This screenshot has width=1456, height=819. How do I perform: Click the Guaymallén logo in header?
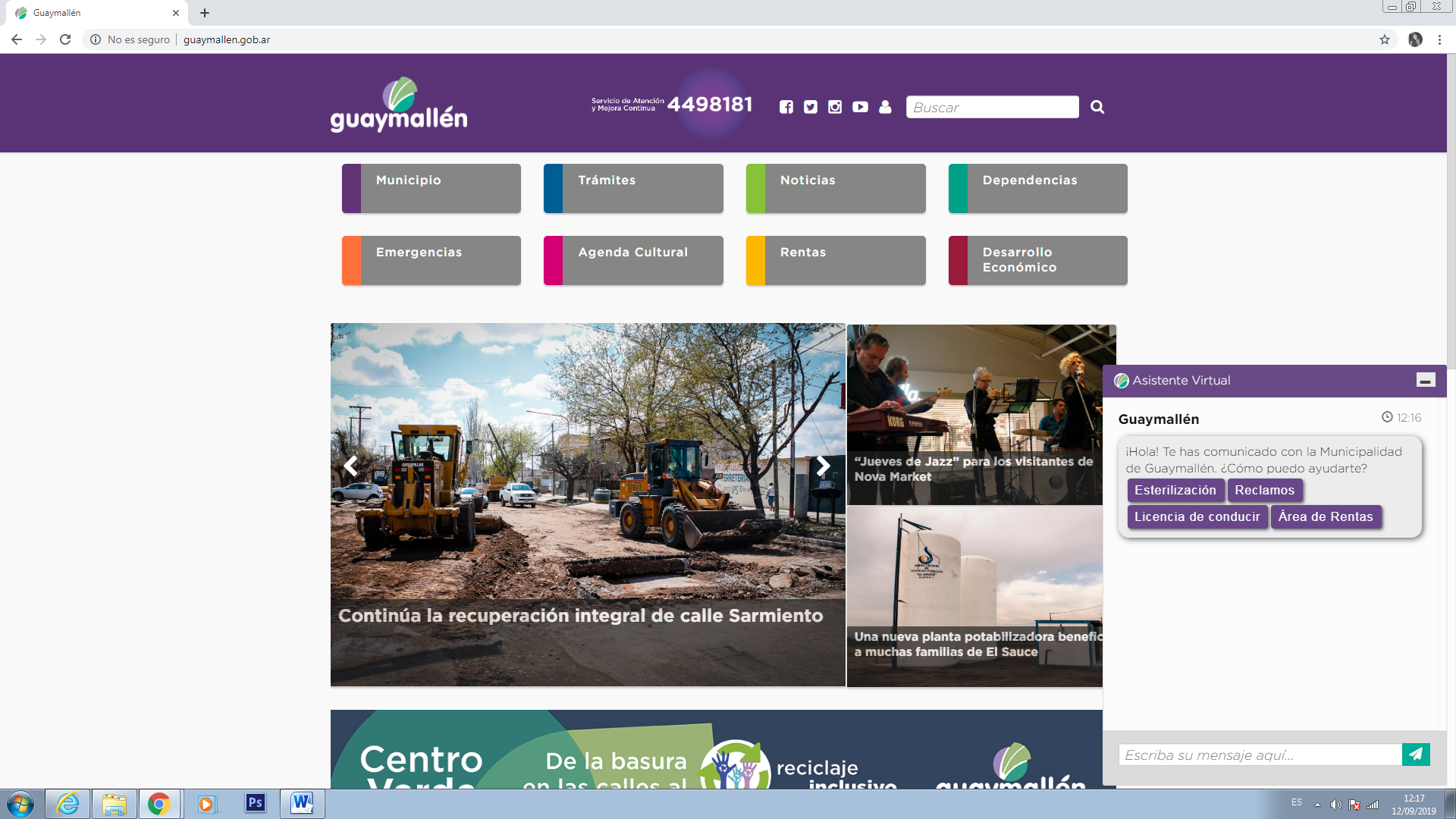(x=399, y=105)
